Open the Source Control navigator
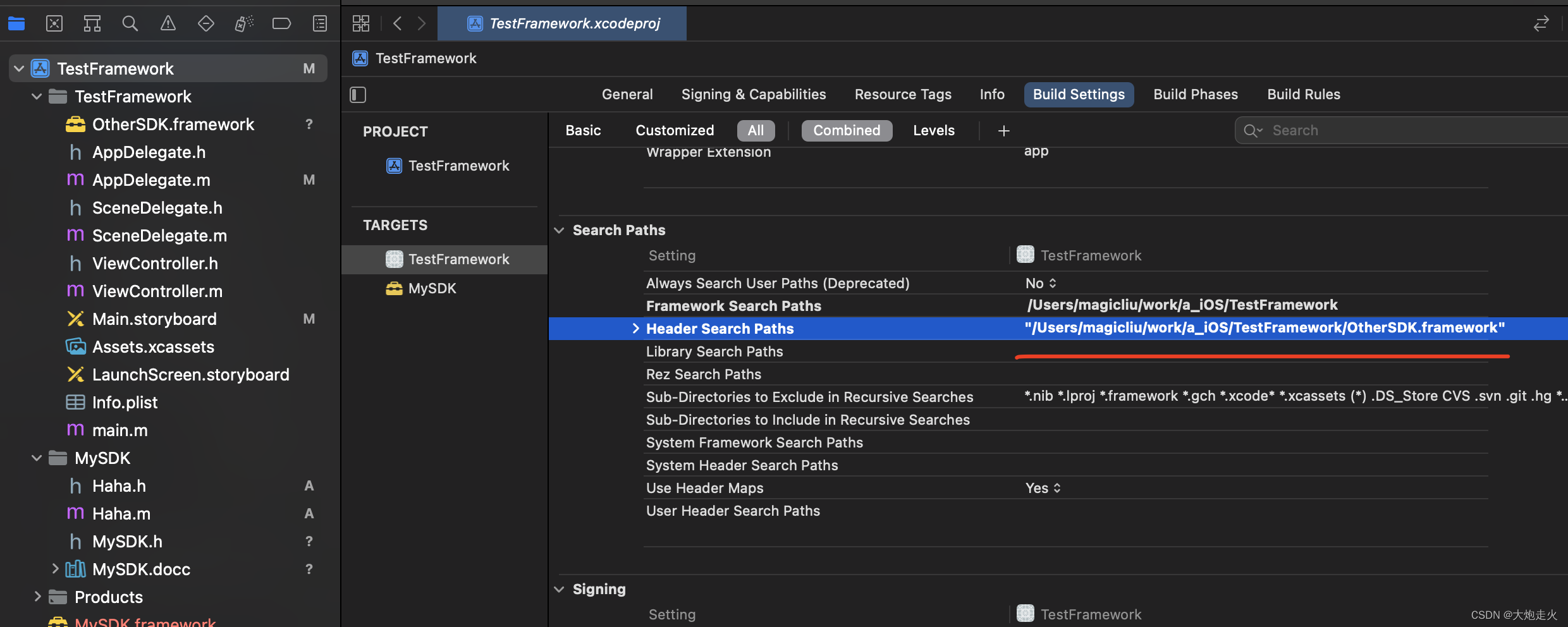The image size is (1568, 627). pos(54,24)
